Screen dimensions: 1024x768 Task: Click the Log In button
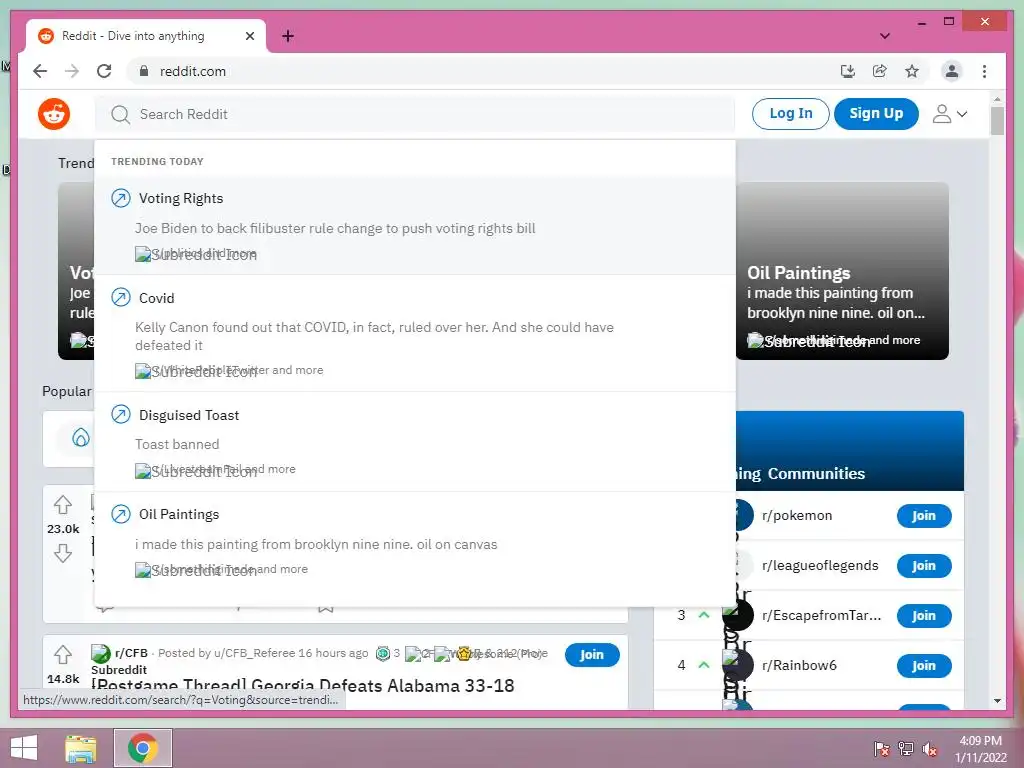coord(791,114)
